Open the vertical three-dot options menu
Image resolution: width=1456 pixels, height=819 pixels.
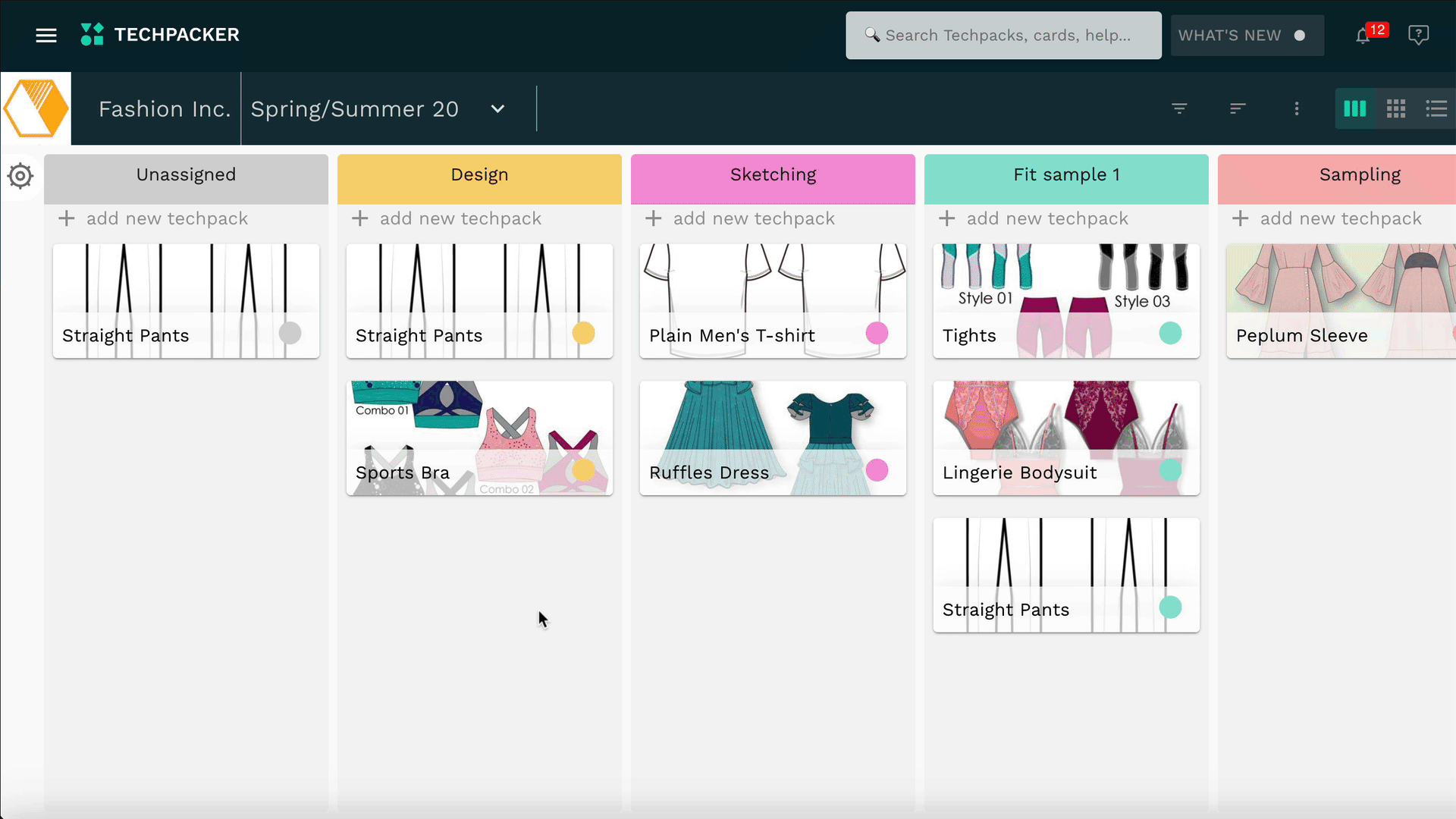pos(1297,108)
